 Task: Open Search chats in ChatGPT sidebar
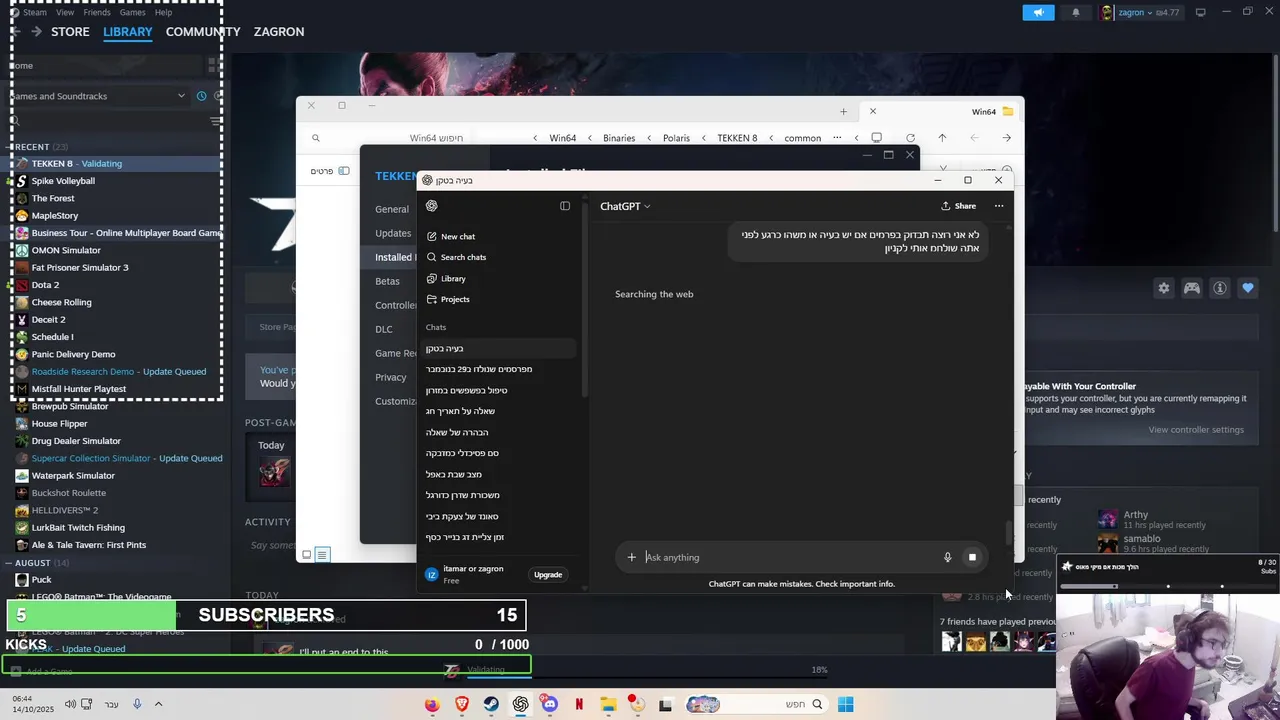pos(456,257)
